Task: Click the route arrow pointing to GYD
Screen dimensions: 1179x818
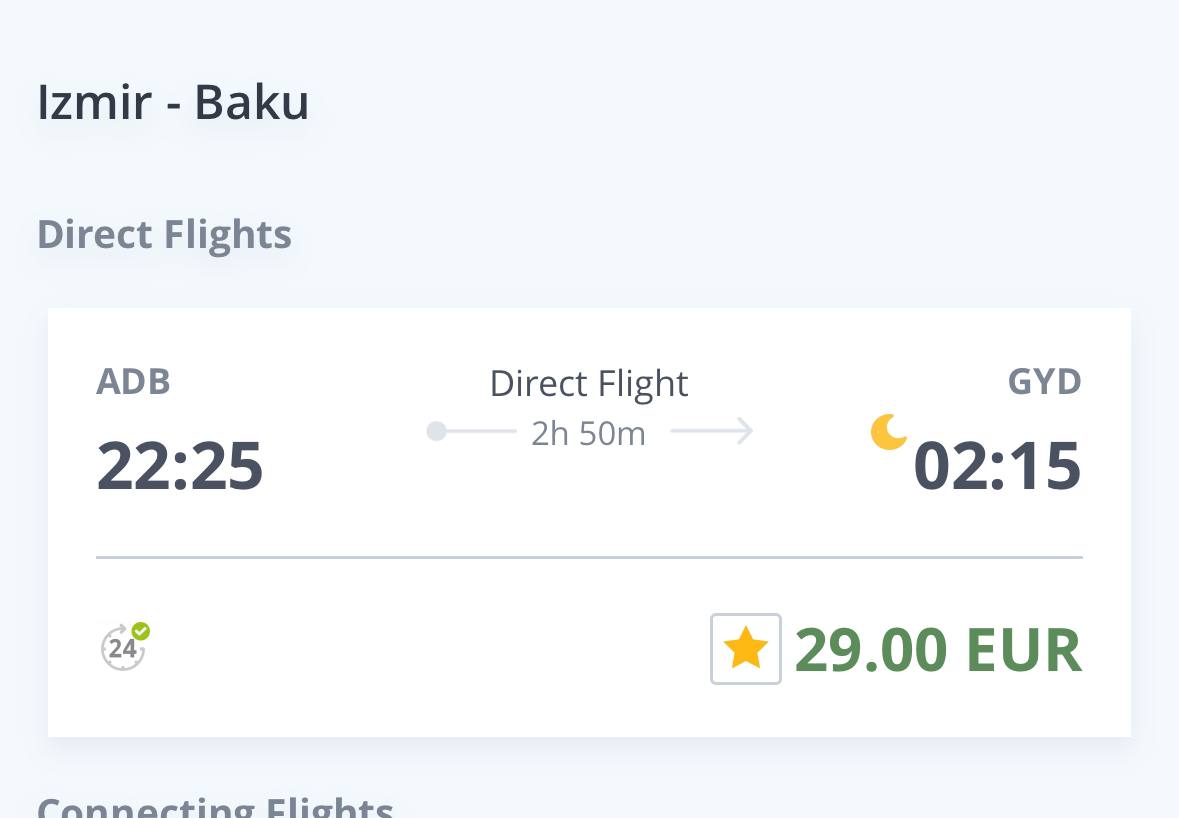Action: click(x=711, y=432)
